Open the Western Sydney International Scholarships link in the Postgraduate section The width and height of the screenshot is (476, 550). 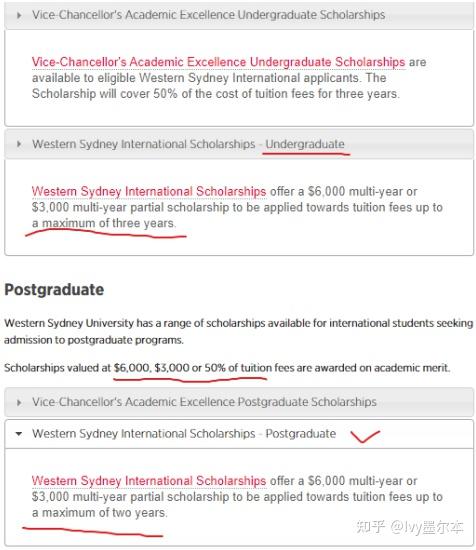click(149, 481)
